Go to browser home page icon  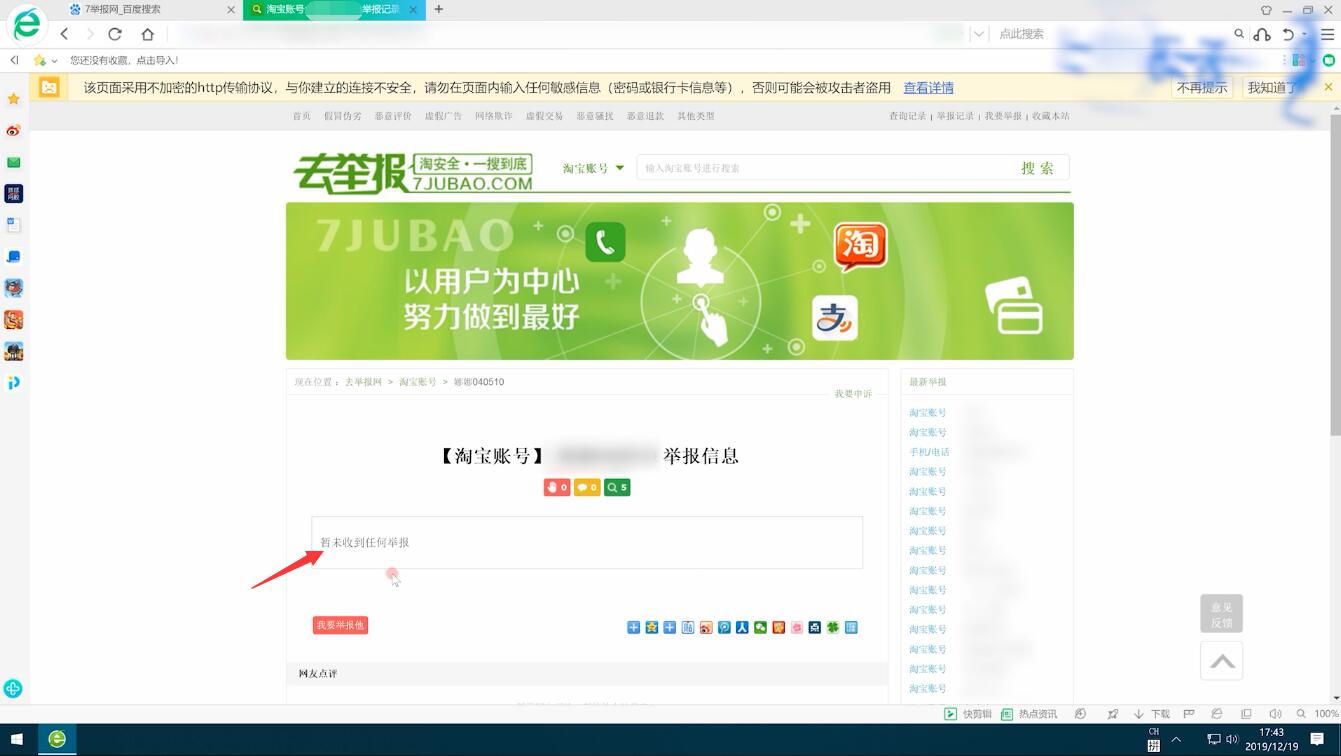[148, 34]
